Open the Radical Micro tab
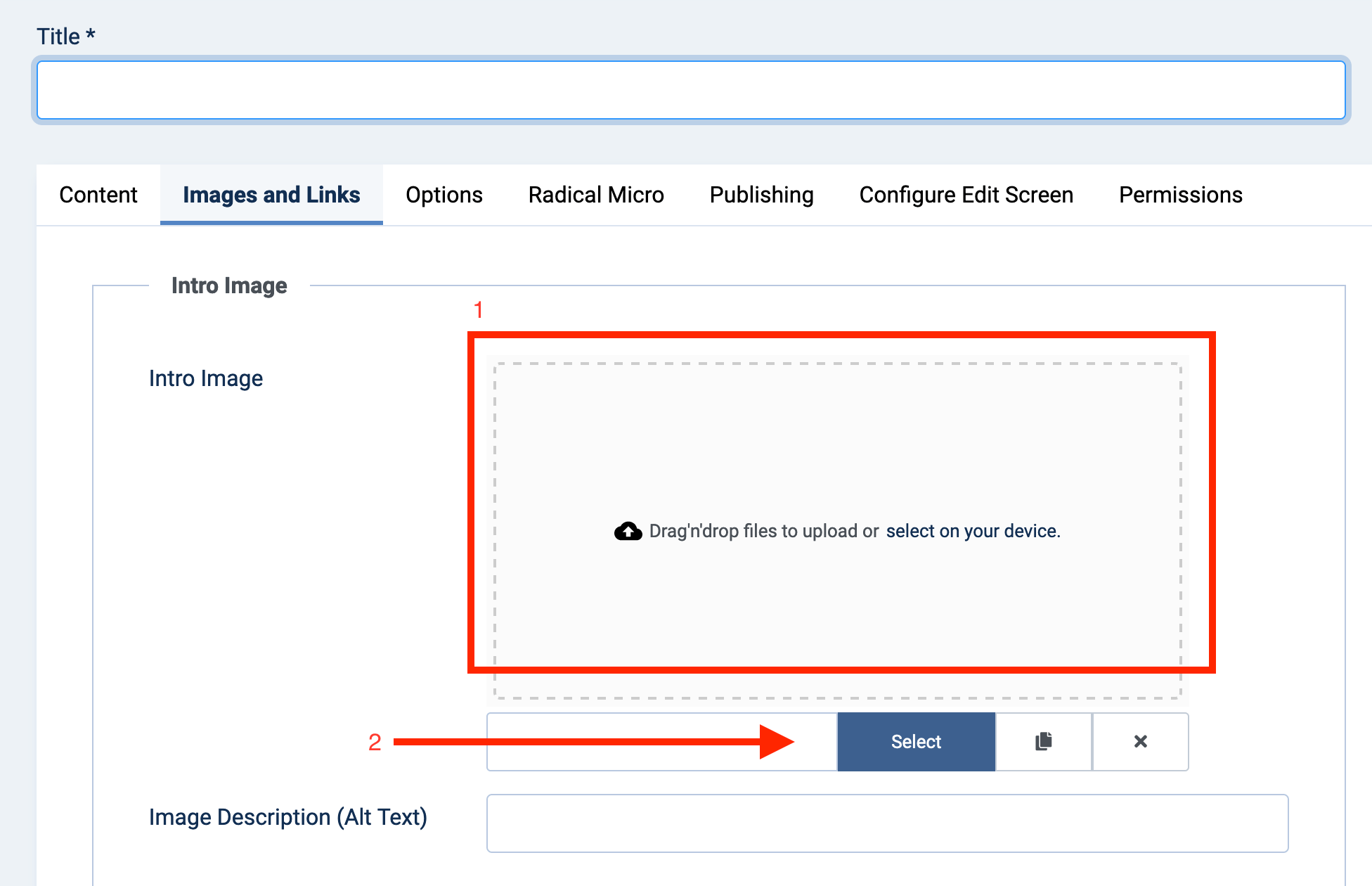Image resolution: width=1372 pixels, height=886 pixels. point(595,195)
